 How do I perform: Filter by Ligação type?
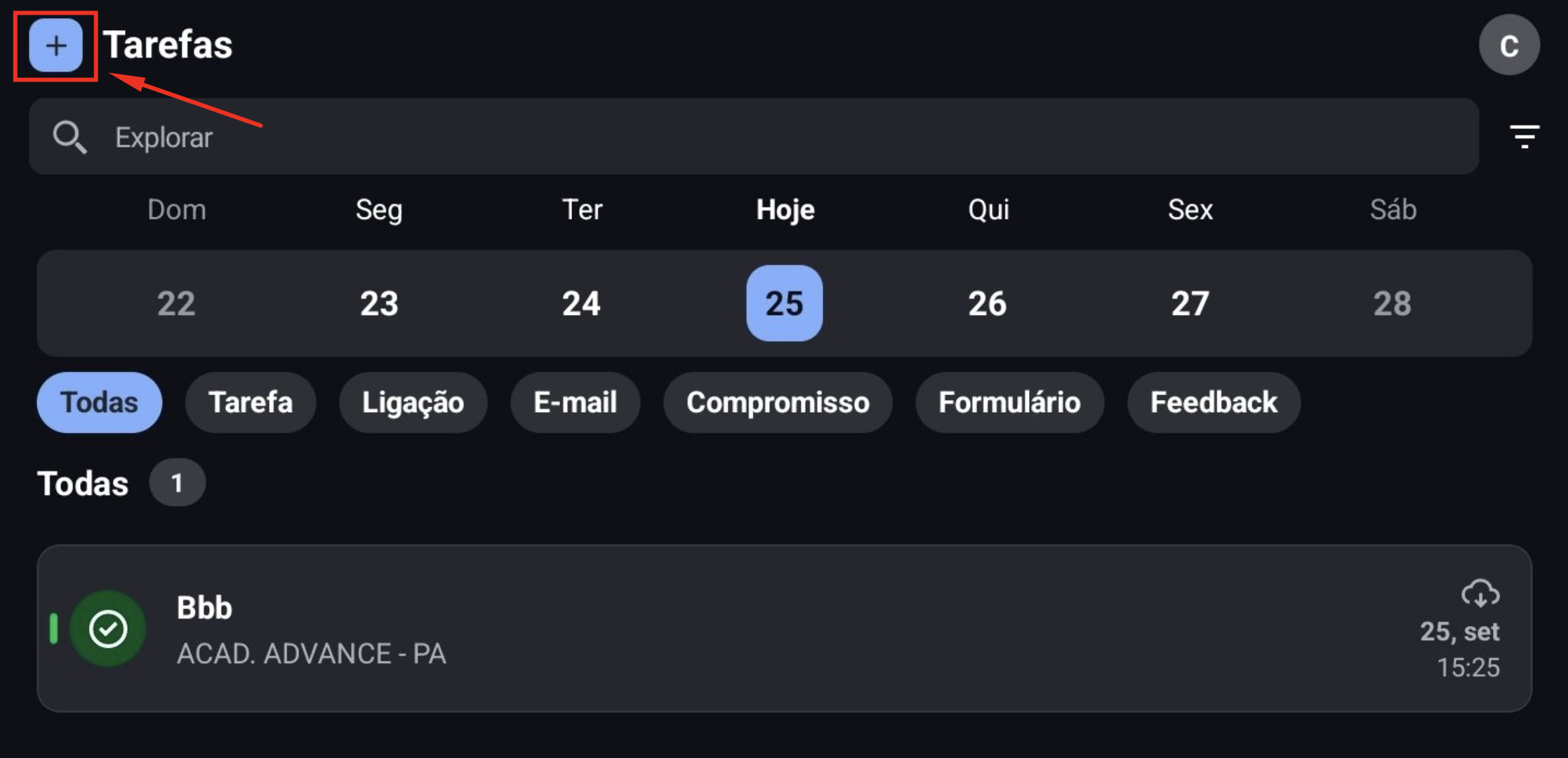pos(413,402)
